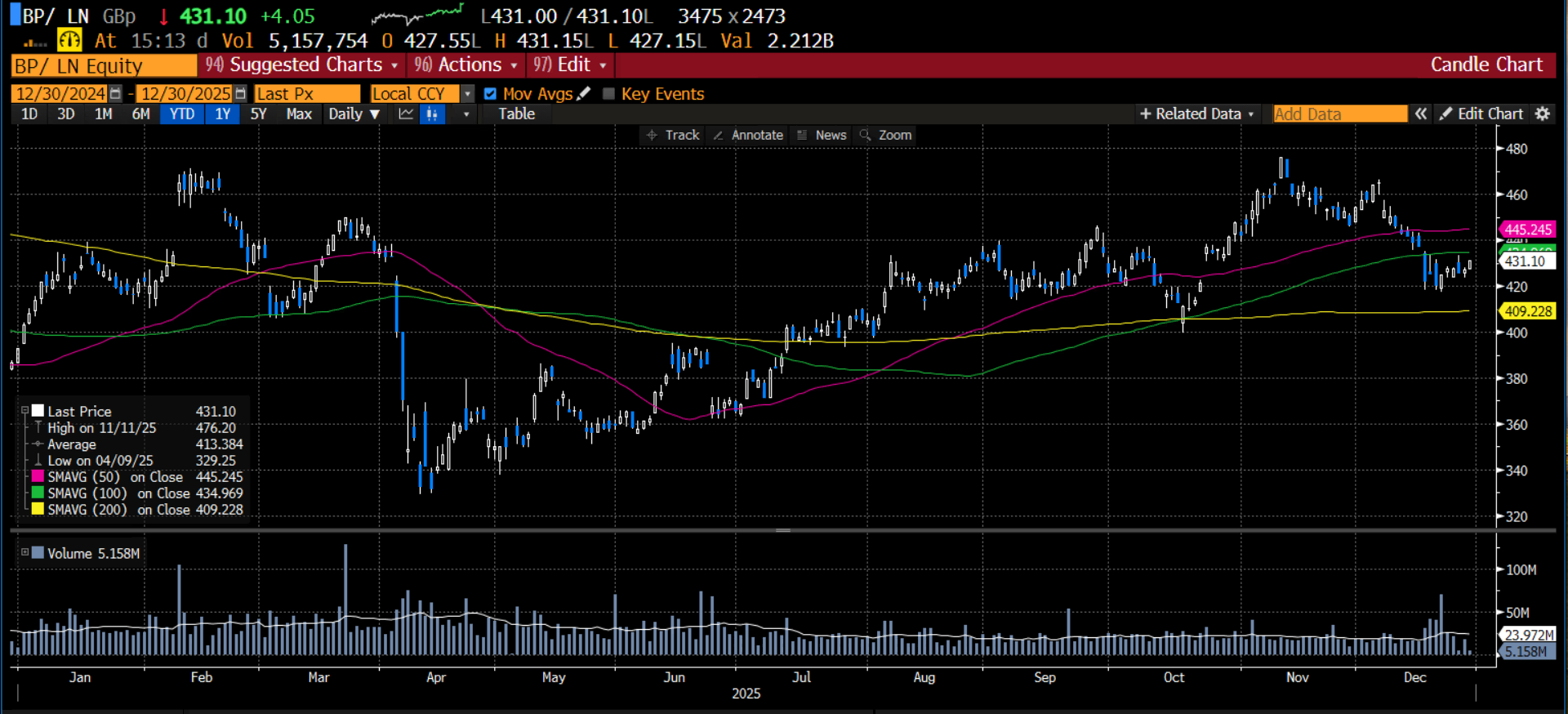The height and width of the screenshot is (714, 1568).
Task: Click the yellow gauge icon beside At time
Action: click(x=69, y=40)
